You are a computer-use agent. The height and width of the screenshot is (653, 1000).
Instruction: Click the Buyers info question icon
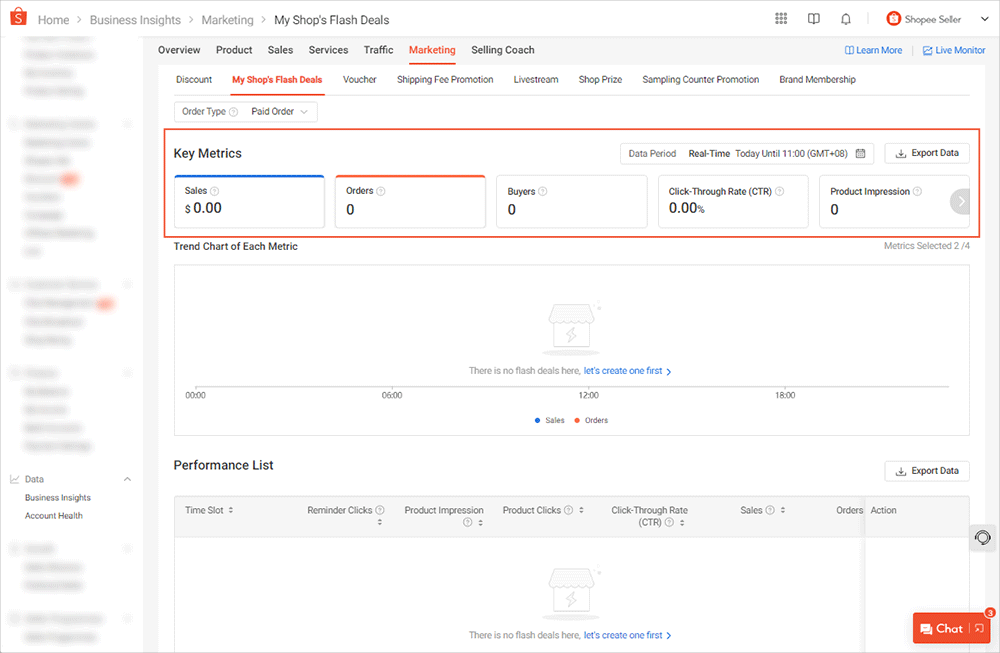[543, 191]
